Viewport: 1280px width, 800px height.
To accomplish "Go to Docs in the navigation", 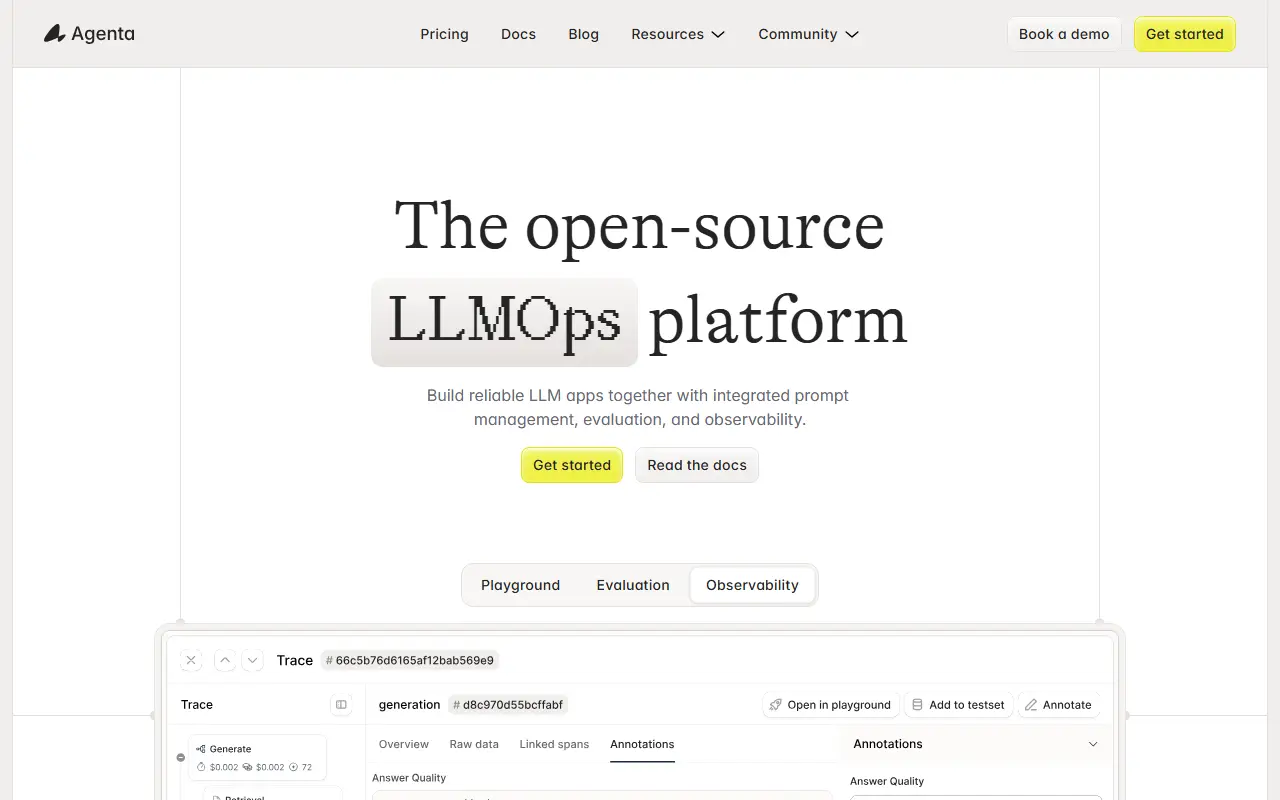I will point(518,34).
